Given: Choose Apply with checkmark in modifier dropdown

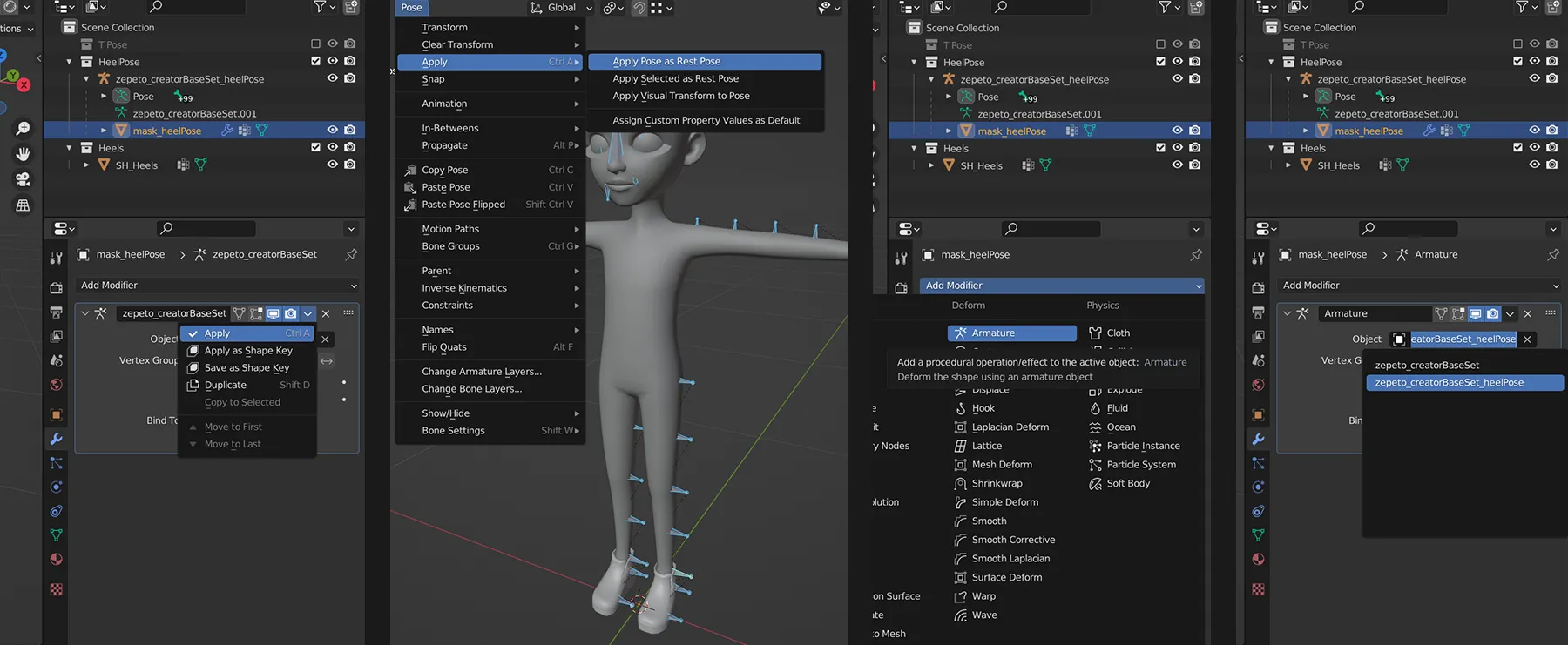Looking at the screenshot, I should coord(247,333).
